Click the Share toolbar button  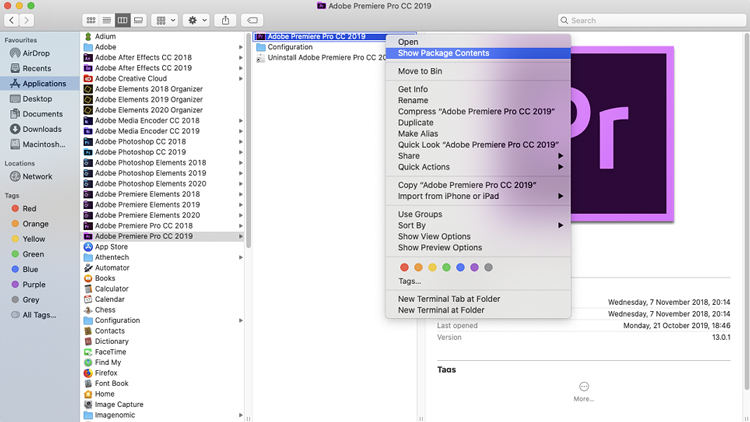pyautogui.click(x=225, y=20)
